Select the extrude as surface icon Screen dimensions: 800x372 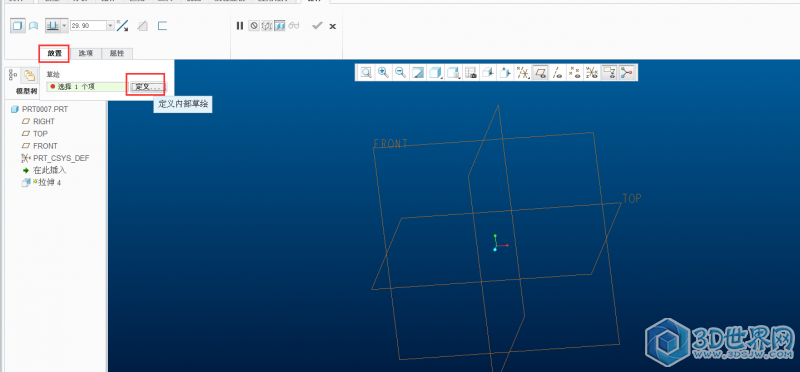(x=33, y=26)
